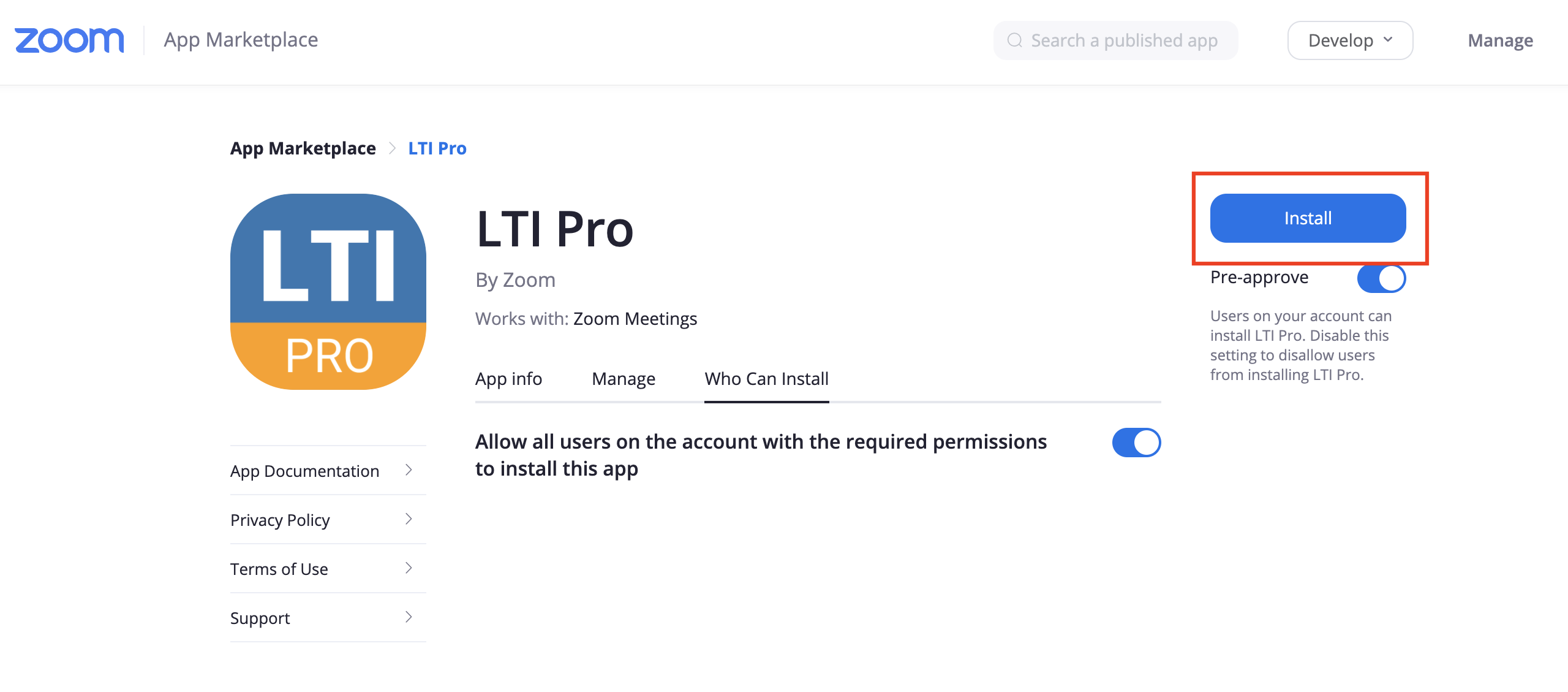Image resolution: width=1568 pixels, height=692 pixels.
Task: Click the blue Install button
Action: (x=1308, y=218)
